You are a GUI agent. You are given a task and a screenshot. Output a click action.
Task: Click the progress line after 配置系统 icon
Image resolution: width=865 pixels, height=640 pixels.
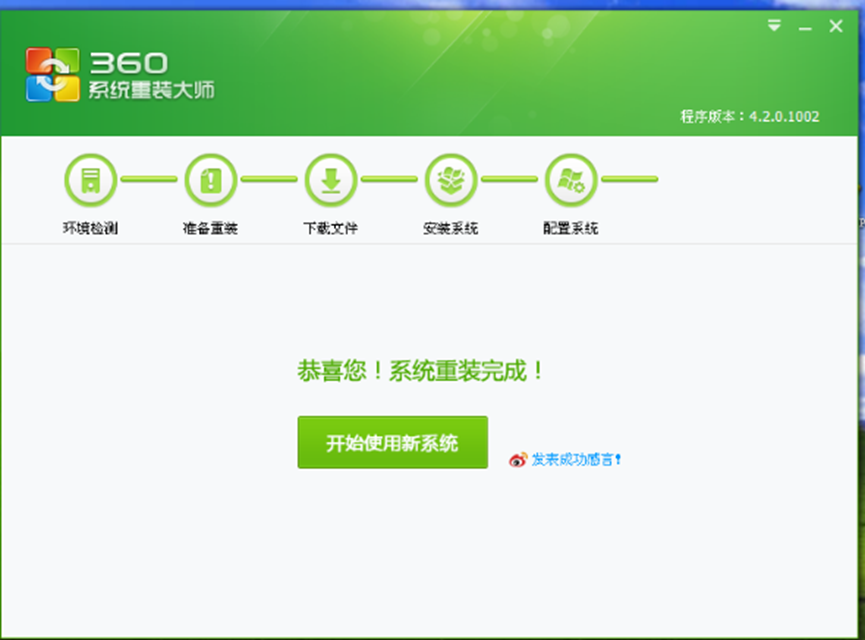click(629, 179)
